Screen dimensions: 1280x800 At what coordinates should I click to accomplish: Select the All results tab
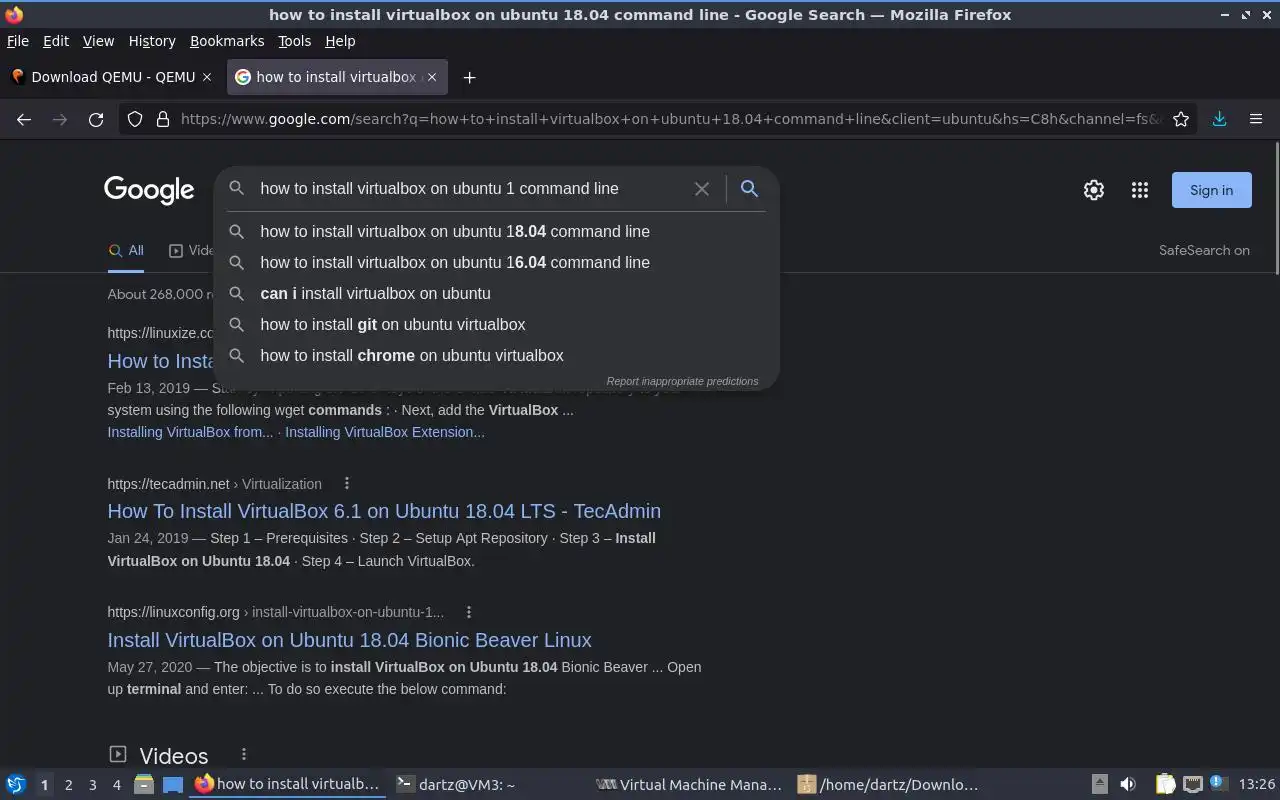pos(126,251)
